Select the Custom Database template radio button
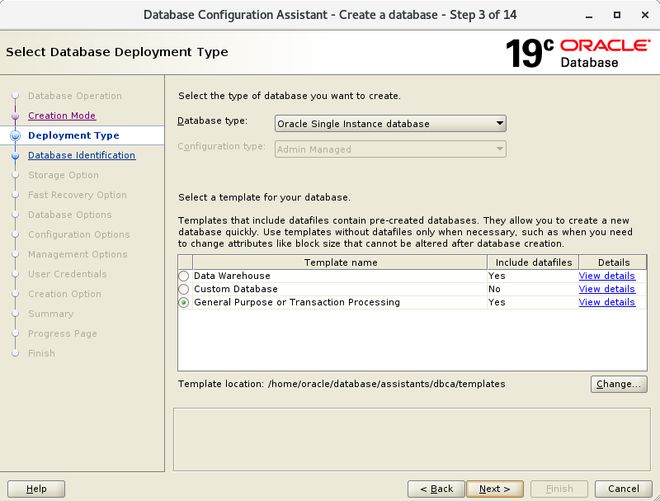660x501 pixels. pos(184,289)
